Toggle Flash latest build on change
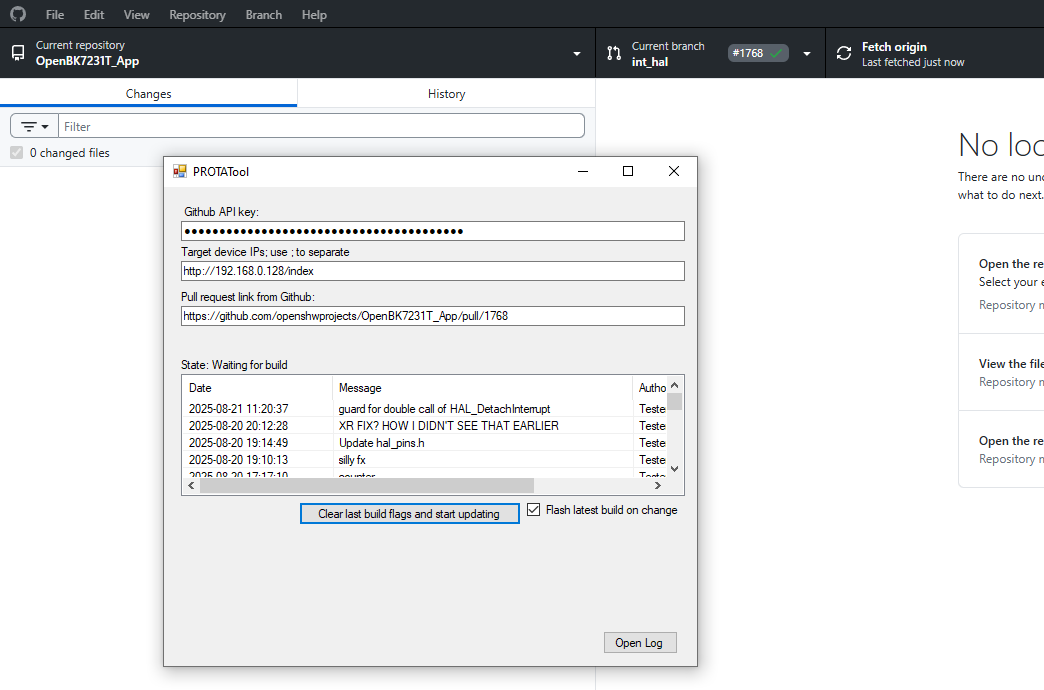This screenshot has width=1044, height=690. pos(534,510)
